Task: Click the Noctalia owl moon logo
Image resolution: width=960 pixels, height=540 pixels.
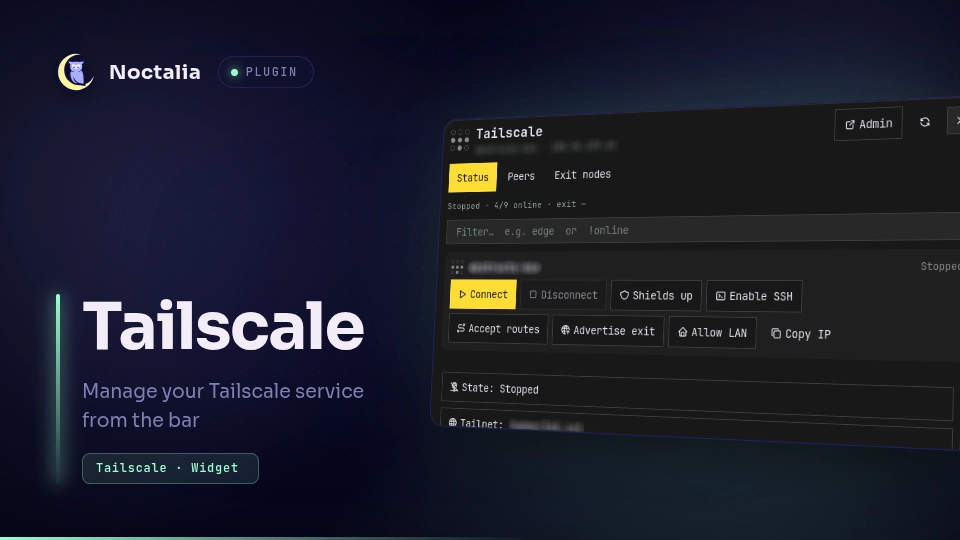Action: [x=75, y=72]
